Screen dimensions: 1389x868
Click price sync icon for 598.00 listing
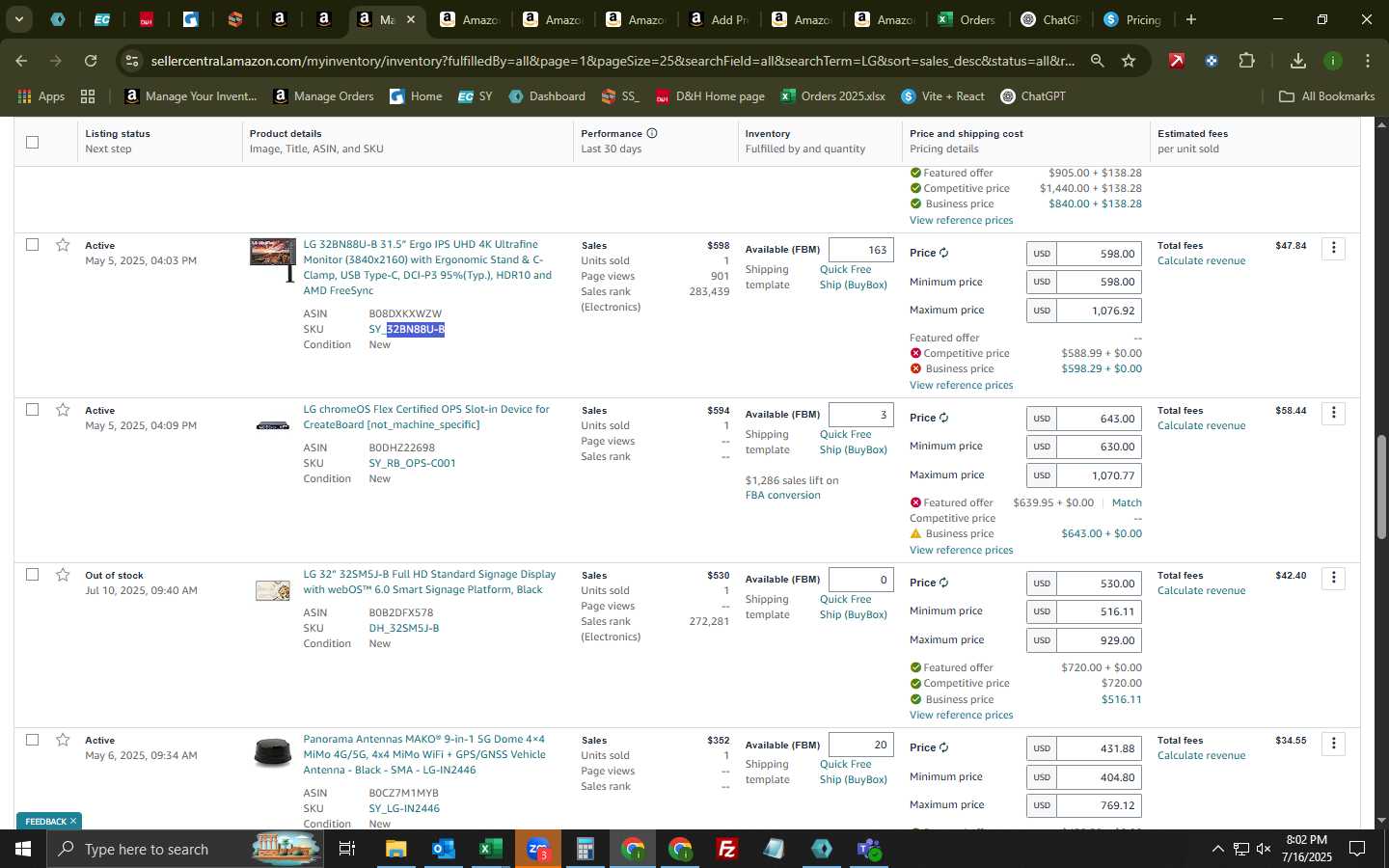click(943, 253)
